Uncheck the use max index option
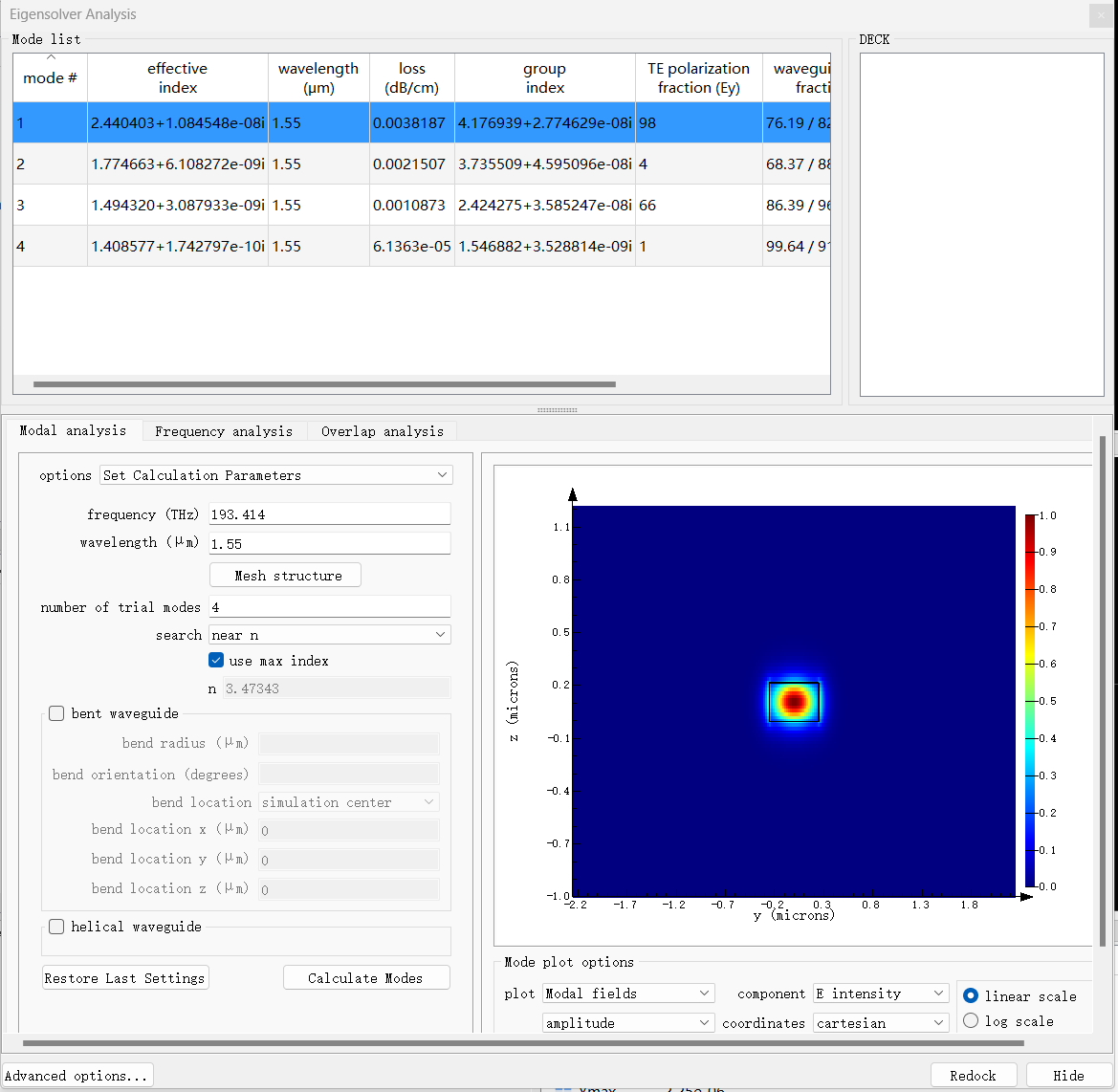1118x1092 pixels. [x=216, y=661]
